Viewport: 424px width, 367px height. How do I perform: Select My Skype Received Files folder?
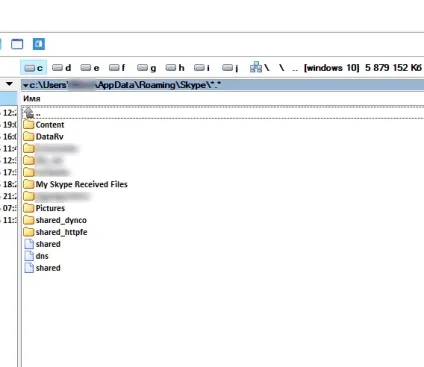pyautogui.click(x=76, y=184)
